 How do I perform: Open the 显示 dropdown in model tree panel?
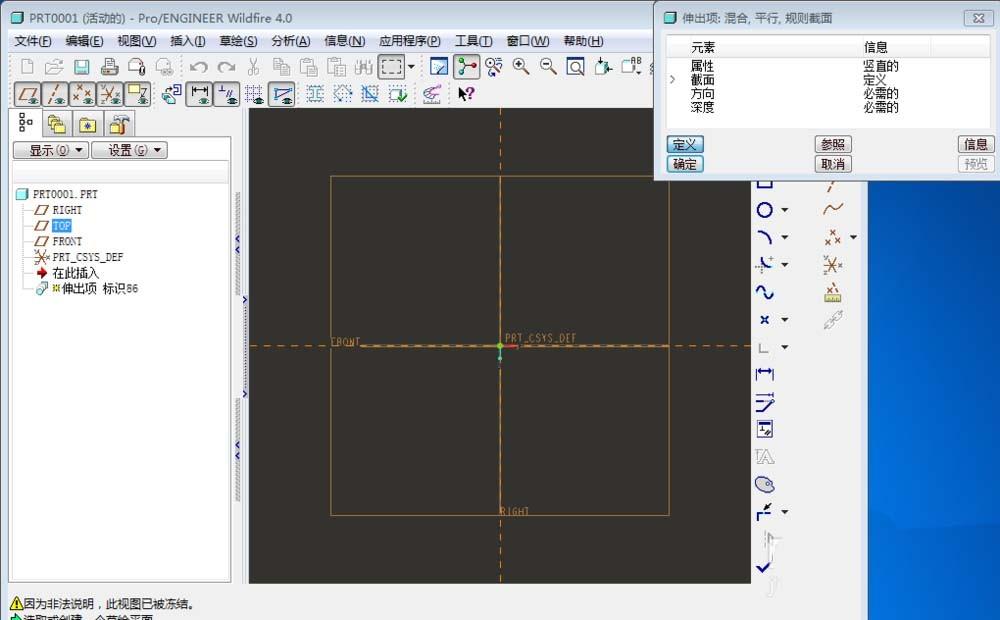51,150
